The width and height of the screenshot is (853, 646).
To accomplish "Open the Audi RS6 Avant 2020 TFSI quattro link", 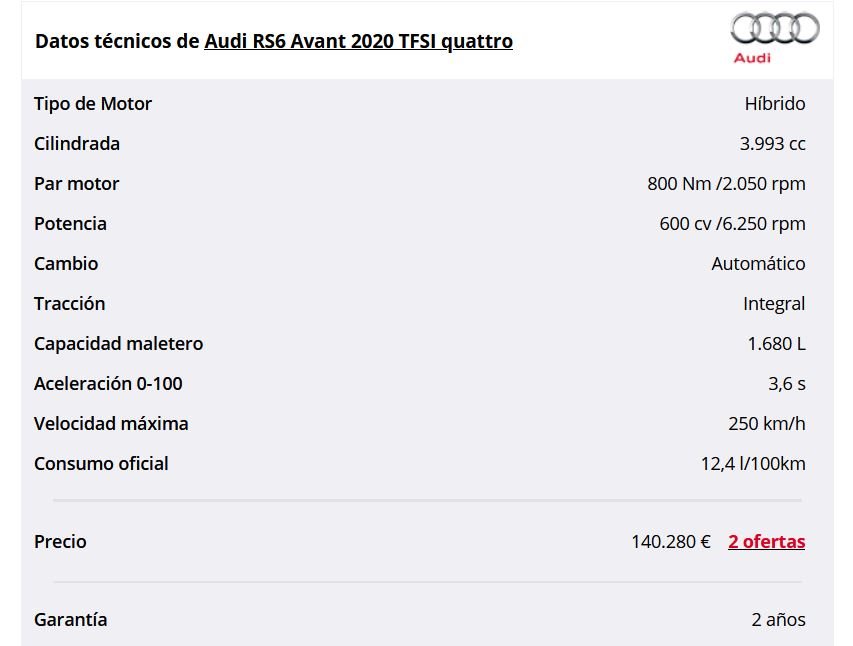I will tap(358, 41).
